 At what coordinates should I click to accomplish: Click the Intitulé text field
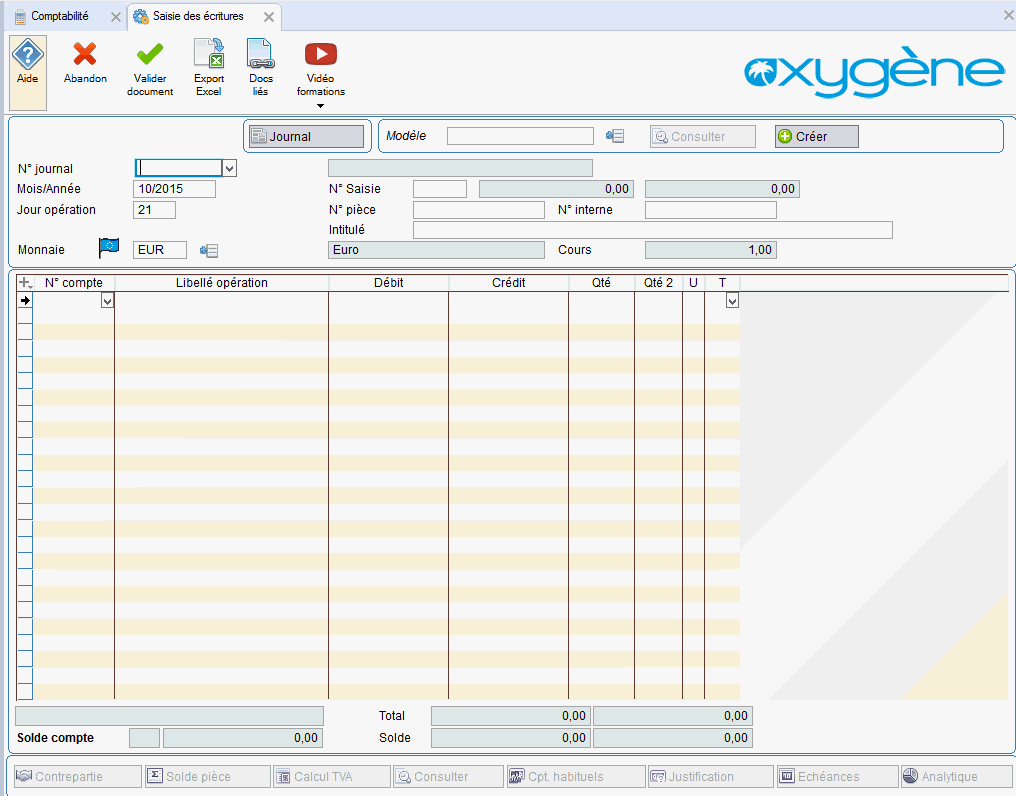point(652,230)
